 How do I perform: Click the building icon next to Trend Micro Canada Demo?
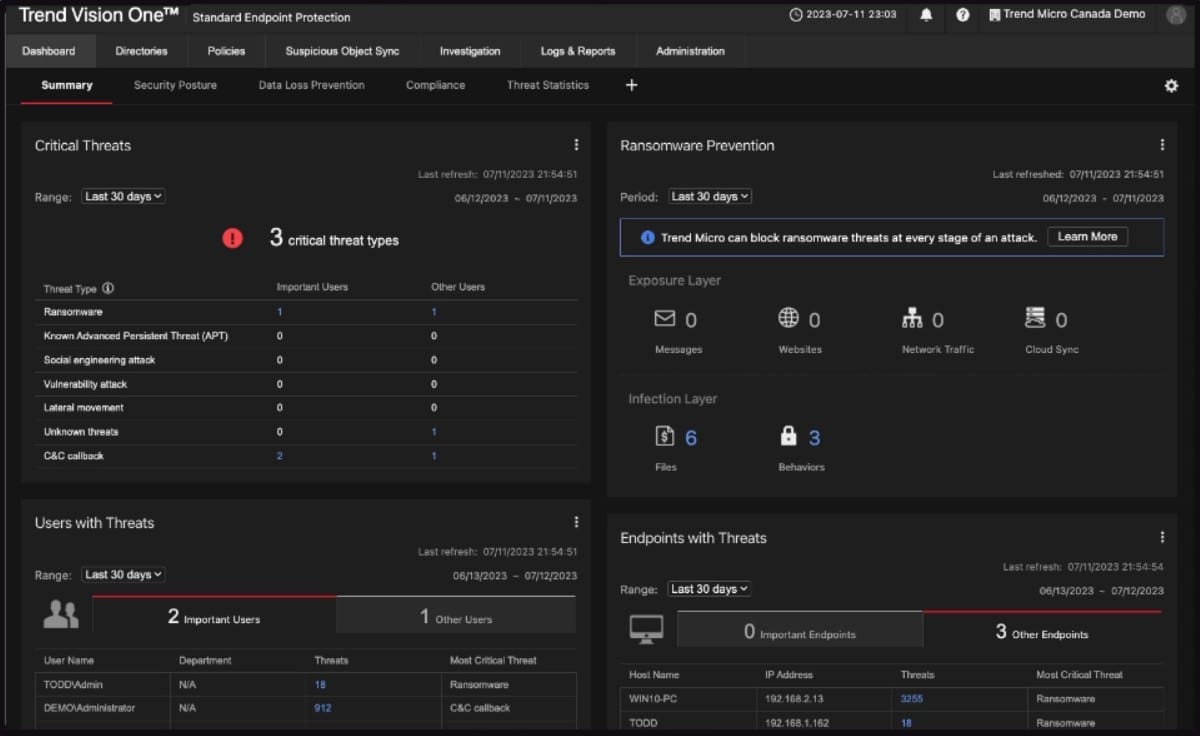click(x=994, y=15)
